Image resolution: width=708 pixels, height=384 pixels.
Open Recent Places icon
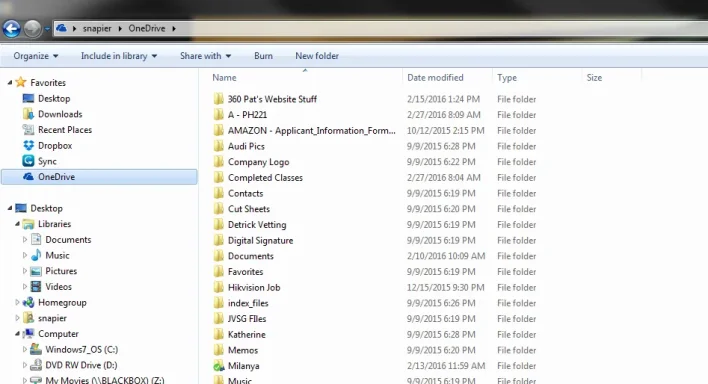[x=28, y=130]
